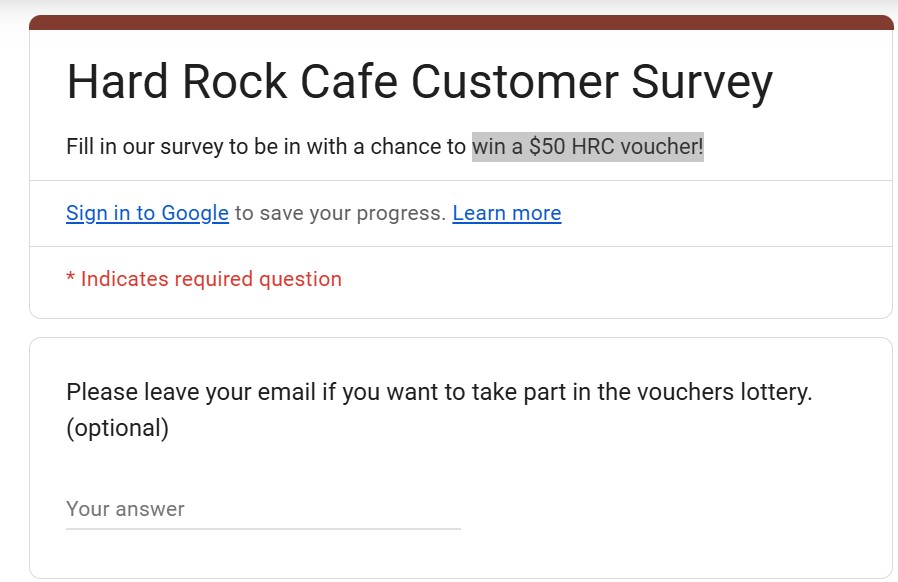This screenshot has width=898, height=582.
Task: Click the highlighted "win a $50 HRC voucher!" text
Action: point(587,147)
